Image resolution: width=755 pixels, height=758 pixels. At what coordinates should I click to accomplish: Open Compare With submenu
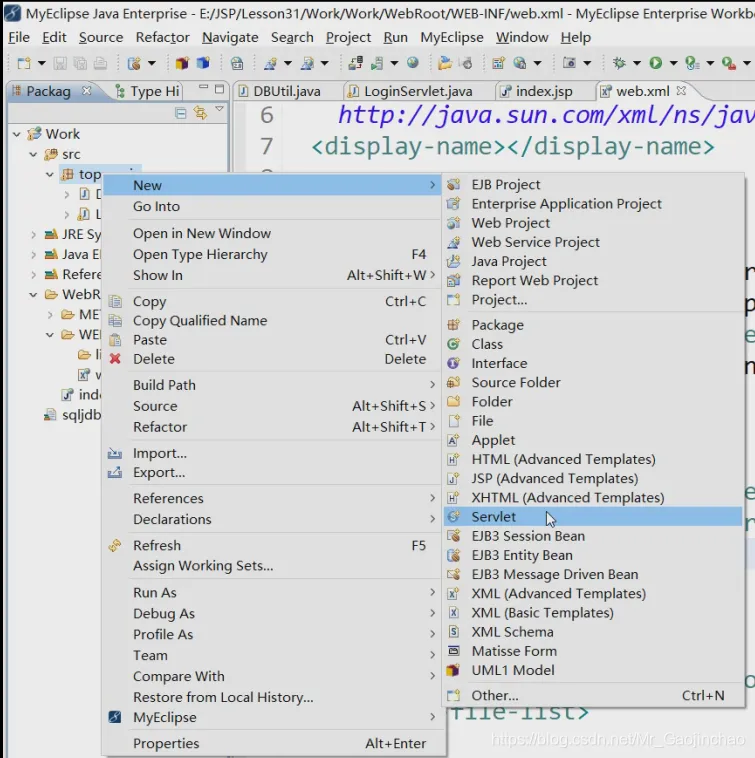click(272, 676)
